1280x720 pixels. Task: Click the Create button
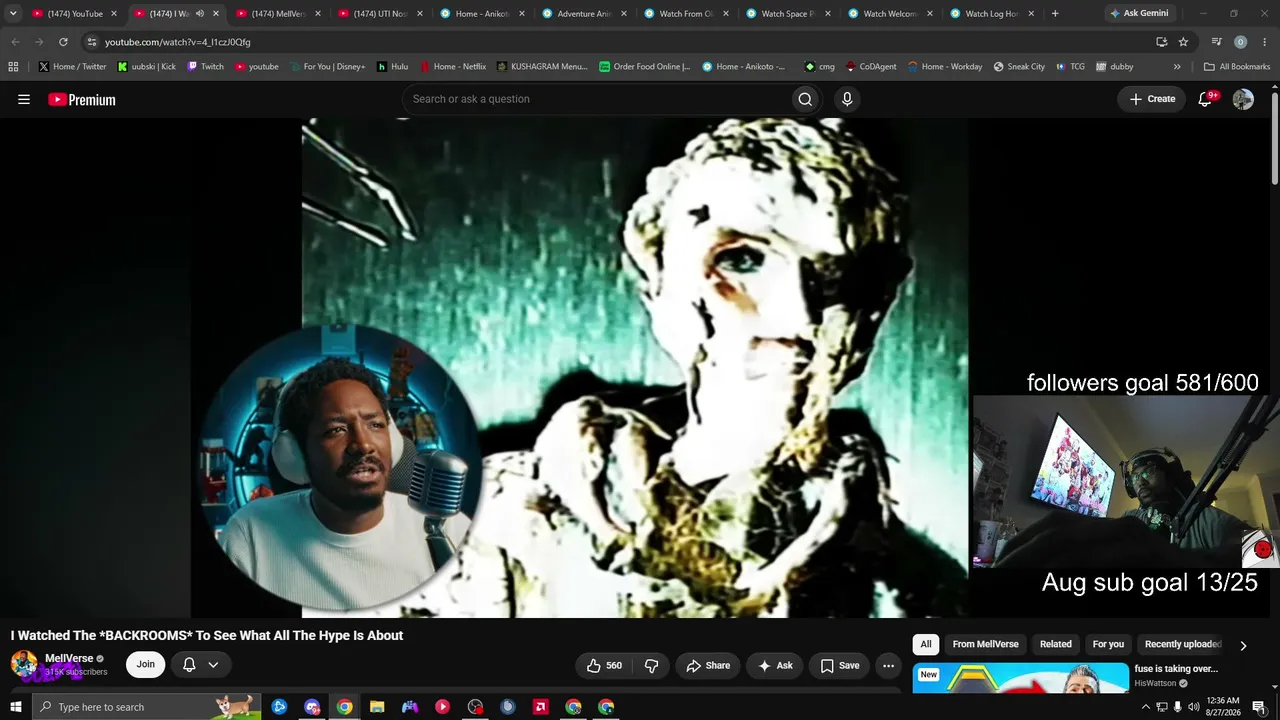point(1152,99)
